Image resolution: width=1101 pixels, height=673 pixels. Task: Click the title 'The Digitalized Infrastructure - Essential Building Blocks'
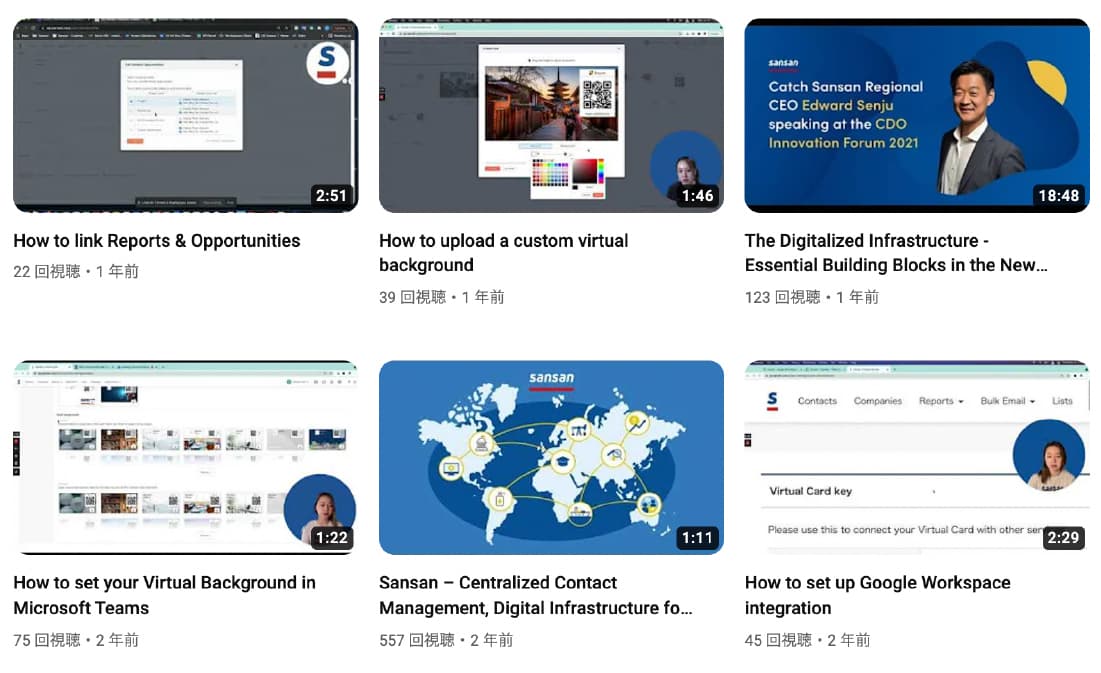[896, 253]
